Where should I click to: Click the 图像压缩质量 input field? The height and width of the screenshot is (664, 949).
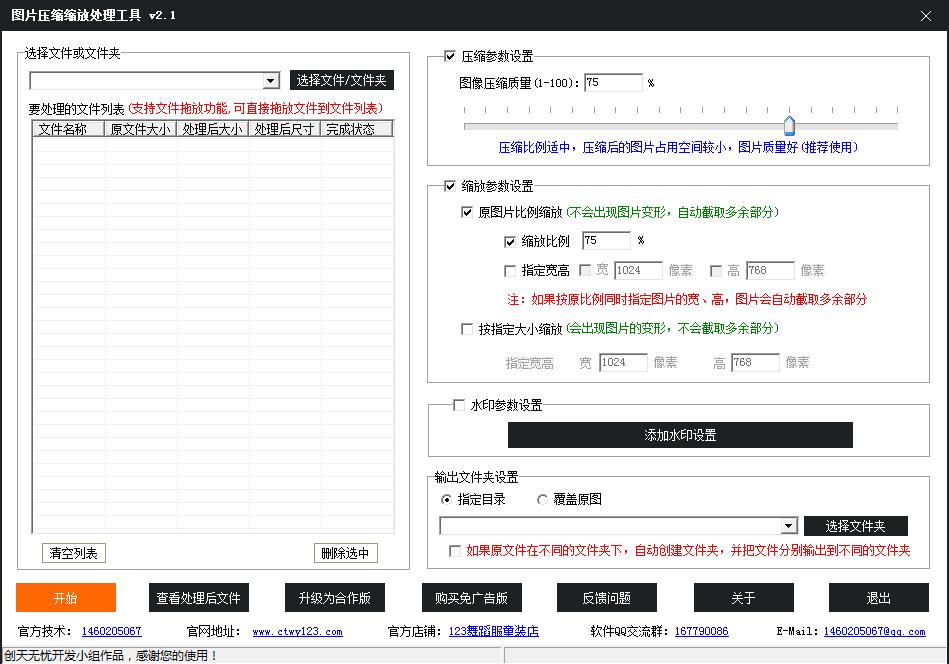tap(612, 83)
